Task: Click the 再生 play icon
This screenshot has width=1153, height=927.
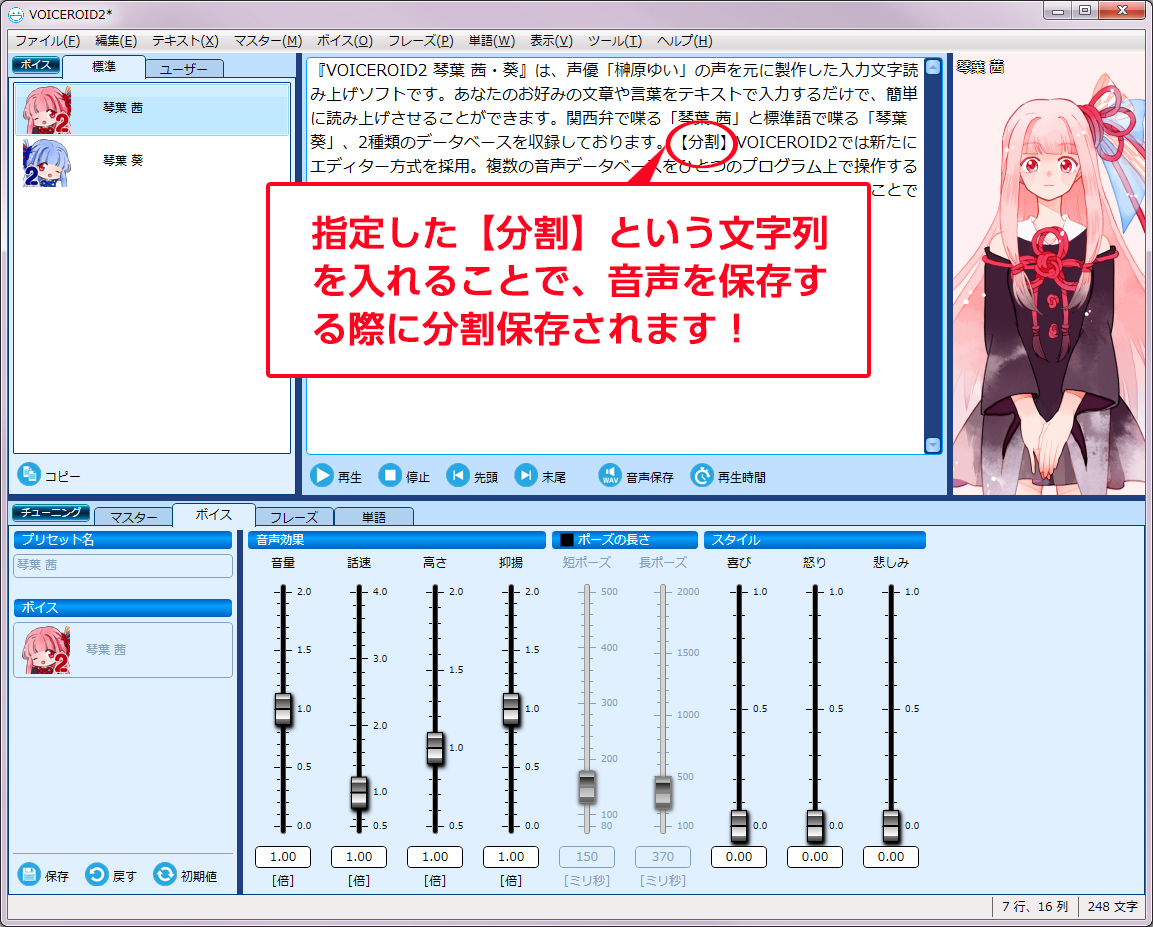Action: [x=321, y=476]
